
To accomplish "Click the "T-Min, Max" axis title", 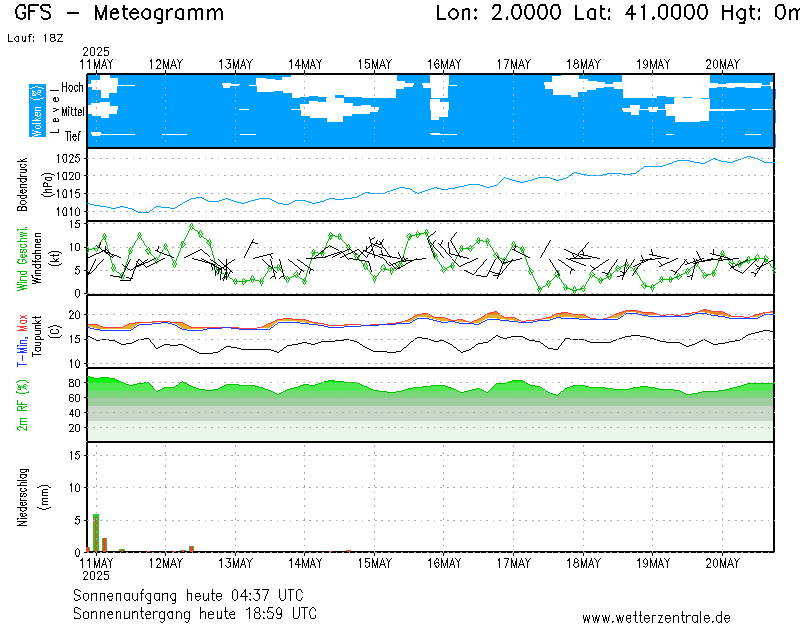I will coord(22,340).
